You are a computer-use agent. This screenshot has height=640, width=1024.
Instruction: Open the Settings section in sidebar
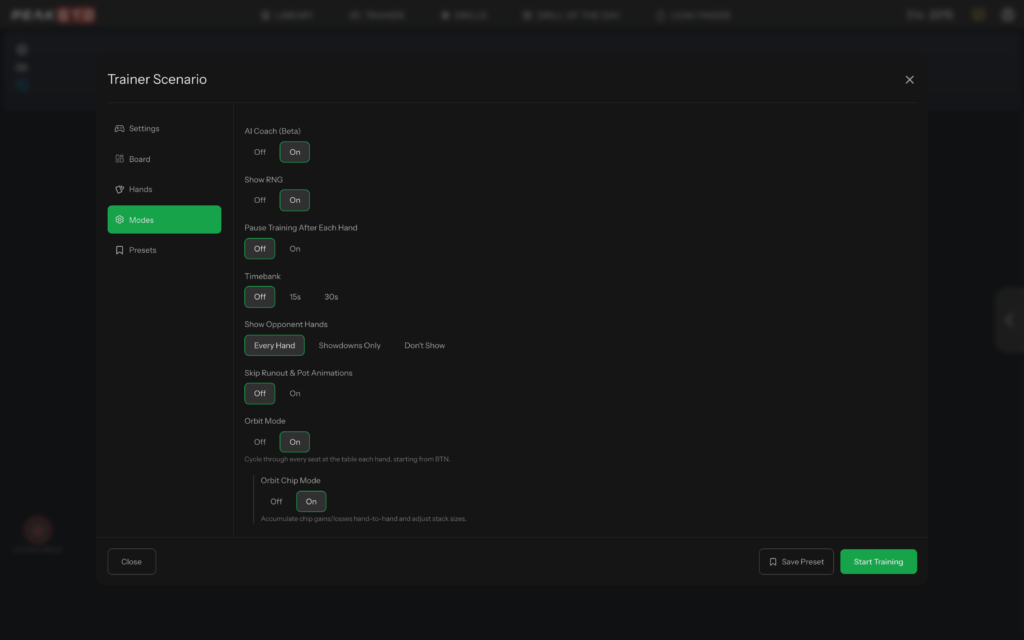pyautogui.click(x=164, y=129)
